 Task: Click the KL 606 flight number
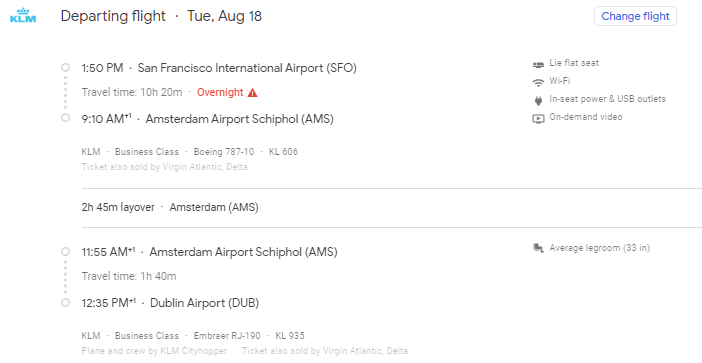click(x=283, y=152)
